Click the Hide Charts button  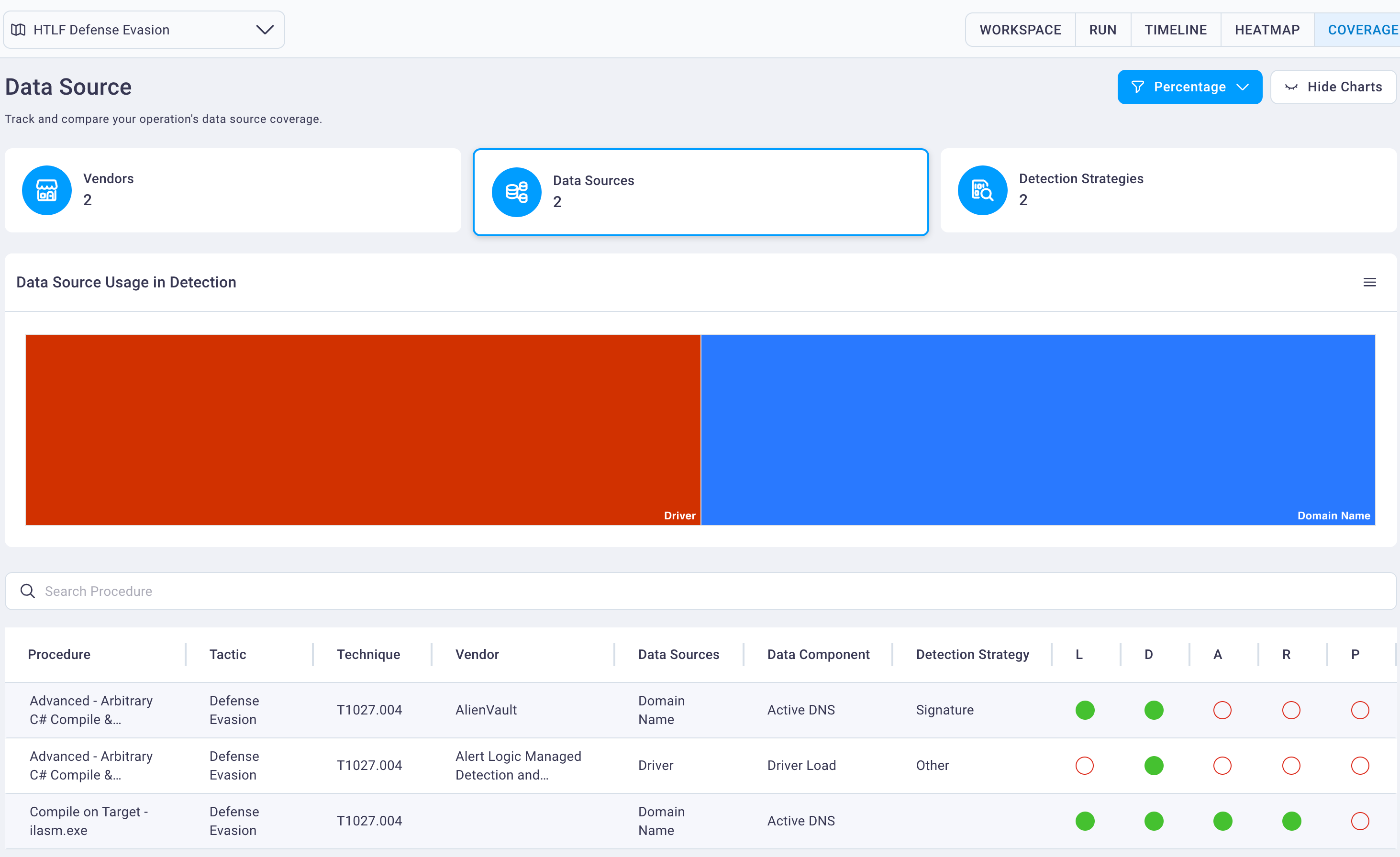[1333, 87]
